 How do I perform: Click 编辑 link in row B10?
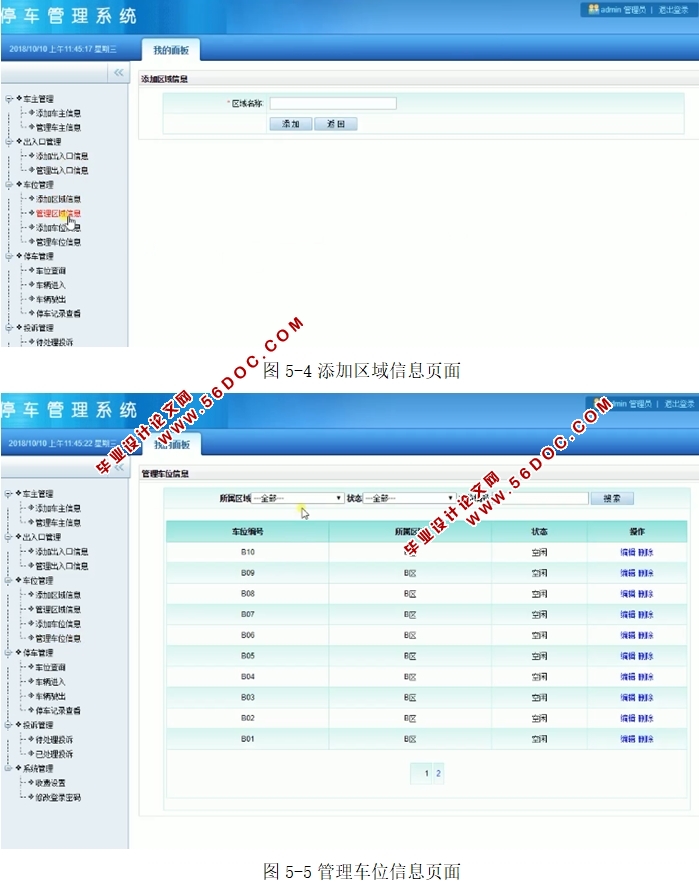628,552
